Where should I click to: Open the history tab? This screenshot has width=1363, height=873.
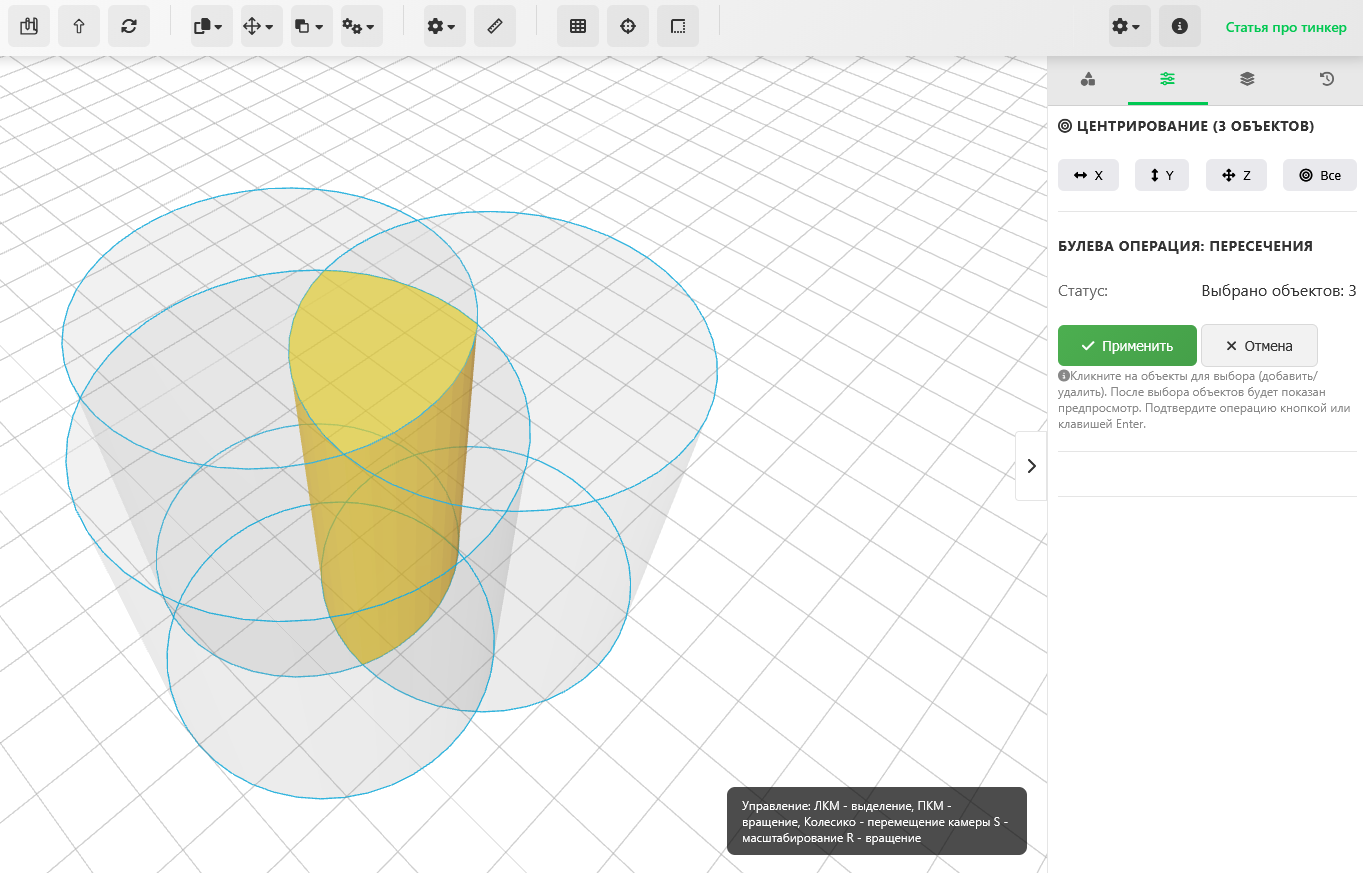tap(1327, 79)
